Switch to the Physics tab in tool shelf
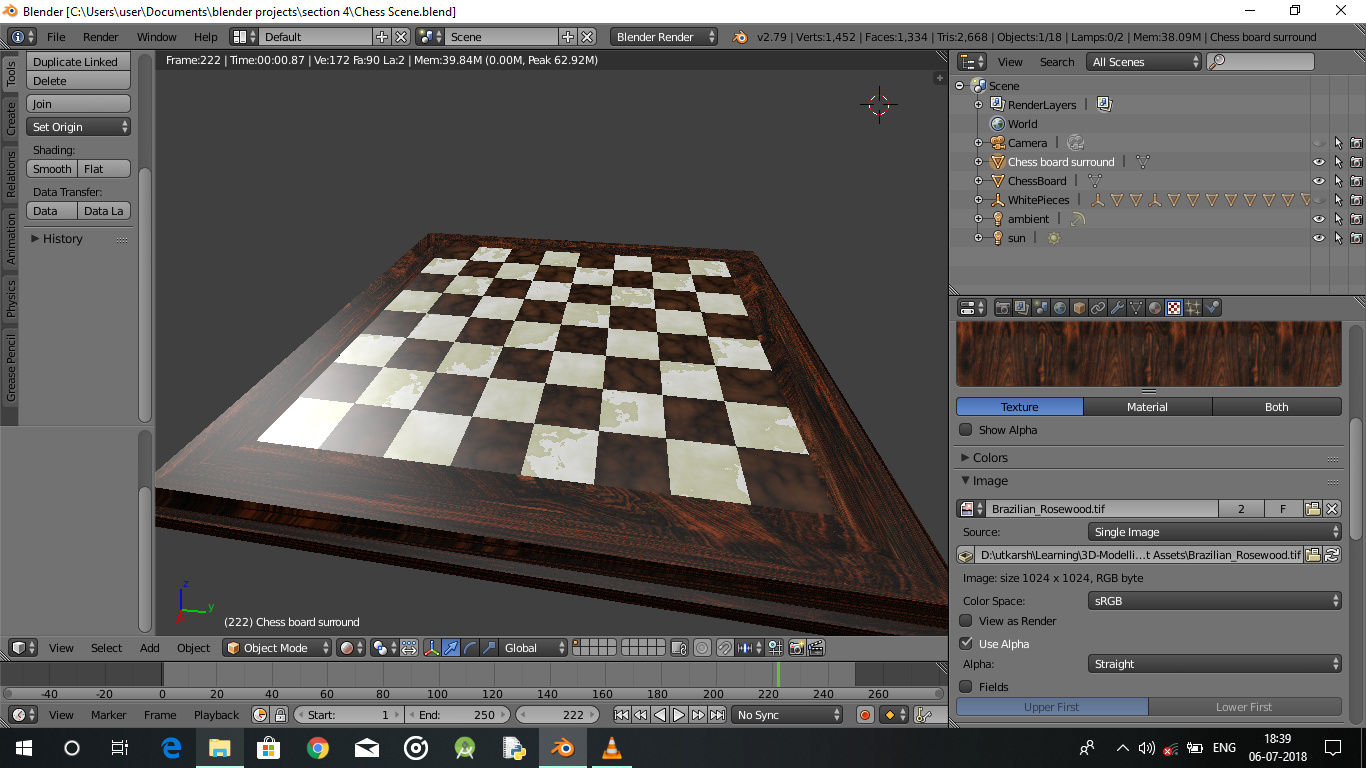The height and width of the screenshot is (768, 1366). click(x=11, y=298)
